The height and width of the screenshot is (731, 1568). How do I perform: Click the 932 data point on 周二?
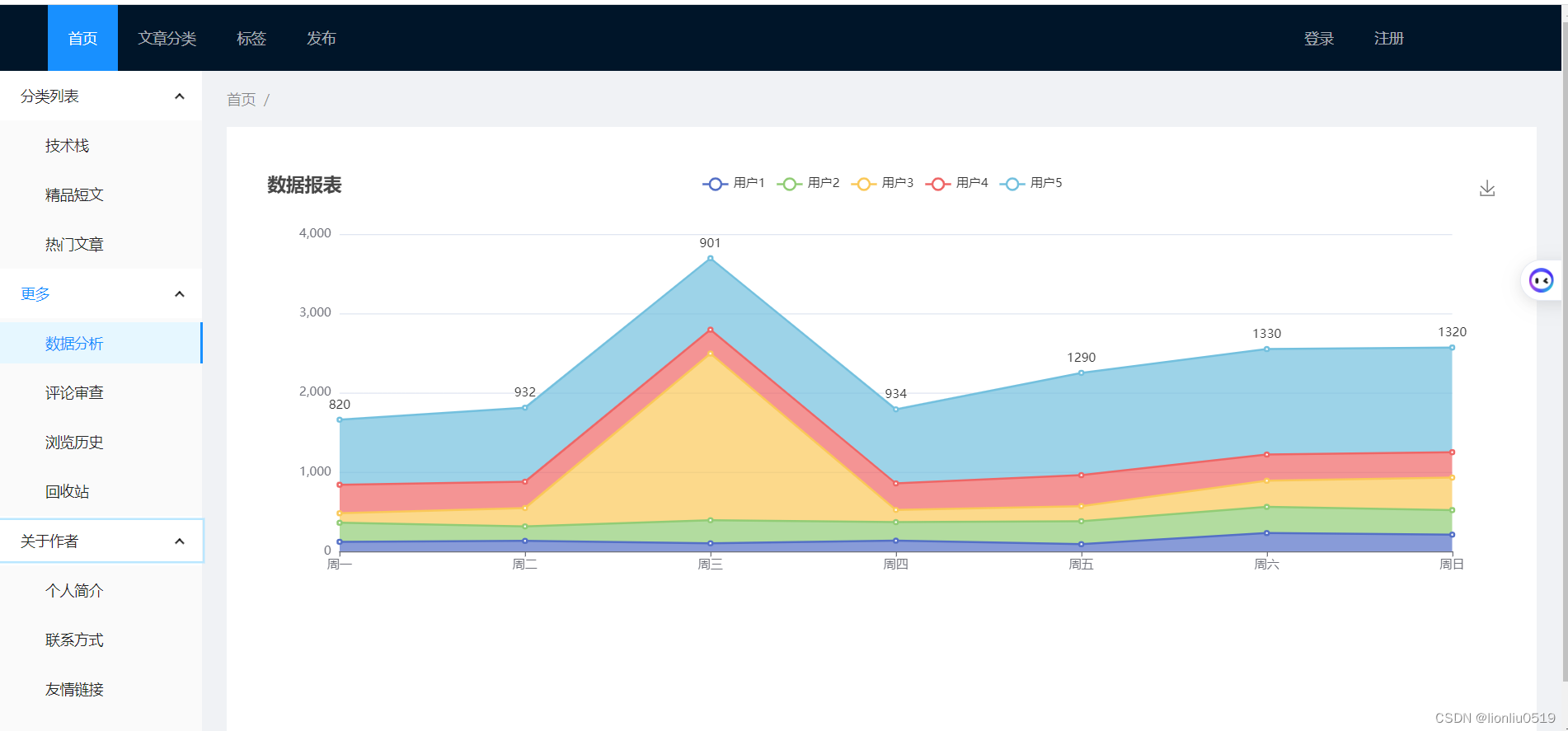tap(525, 408)
